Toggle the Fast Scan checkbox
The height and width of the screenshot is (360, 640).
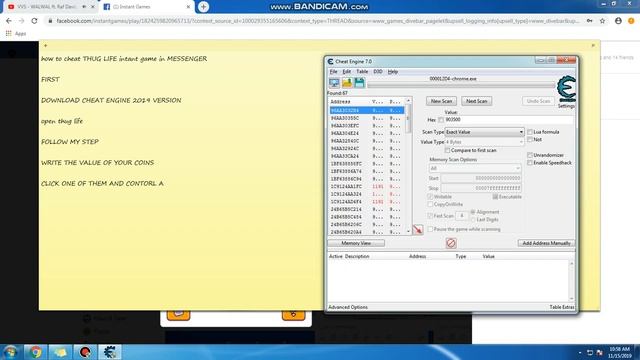(x=430, y=216)
